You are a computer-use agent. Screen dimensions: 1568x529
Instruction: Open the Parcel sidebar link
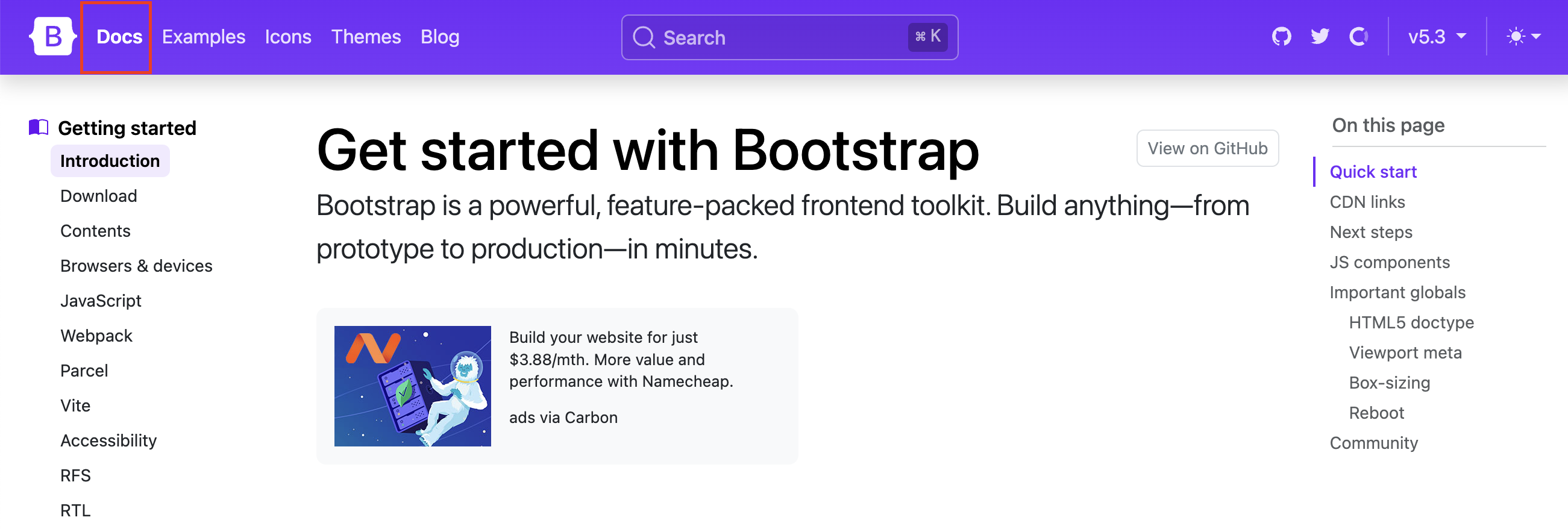[84, 370]
